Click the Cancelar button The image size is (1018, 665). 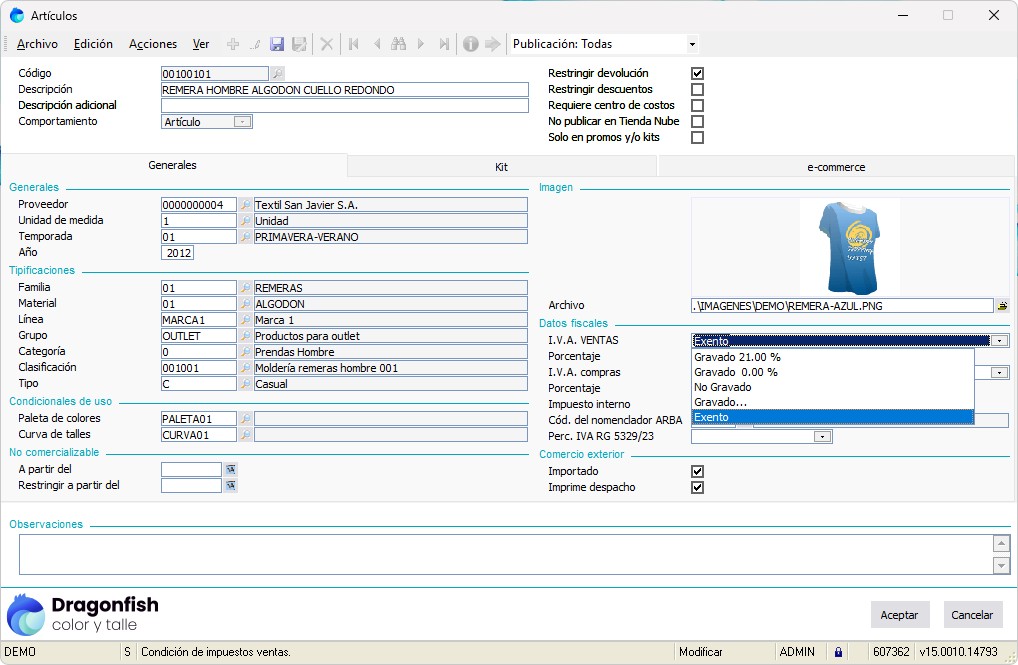[x=972, y=615]
